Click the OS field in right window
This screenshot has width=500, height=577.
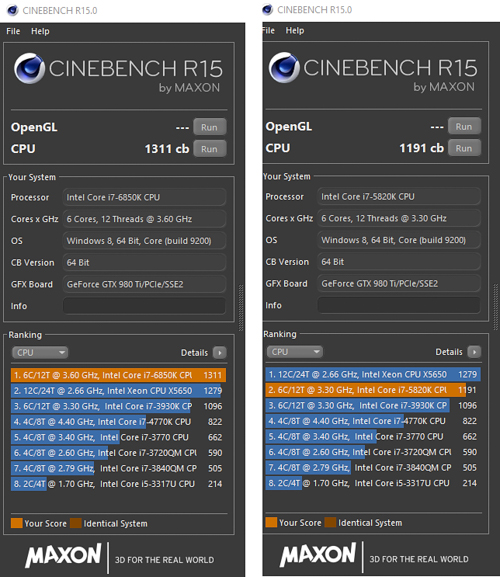(399, 240)
